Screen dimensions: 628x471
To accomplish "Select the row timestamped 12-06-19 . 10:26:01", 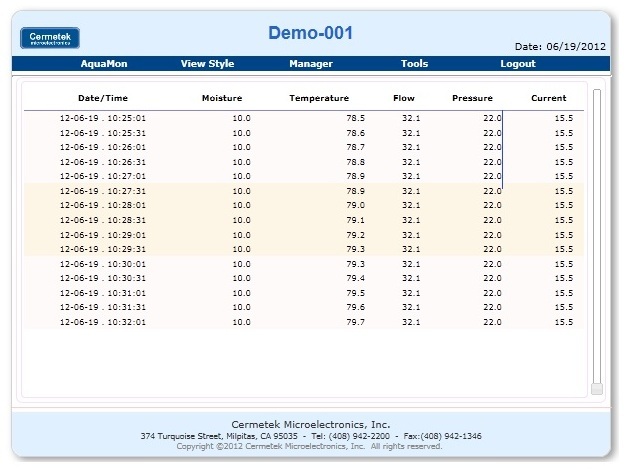I will tap(304, 148).
